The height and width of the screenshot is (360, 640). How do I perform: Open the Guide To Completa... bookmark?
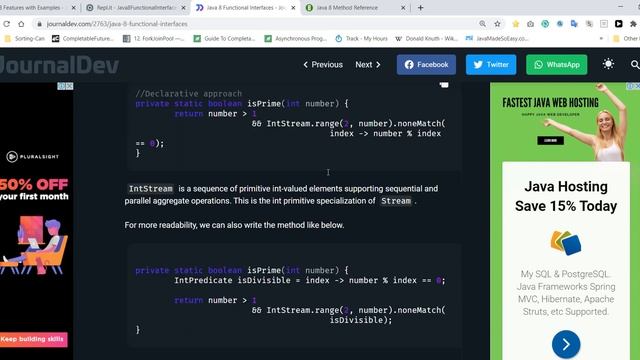[224, 38]
